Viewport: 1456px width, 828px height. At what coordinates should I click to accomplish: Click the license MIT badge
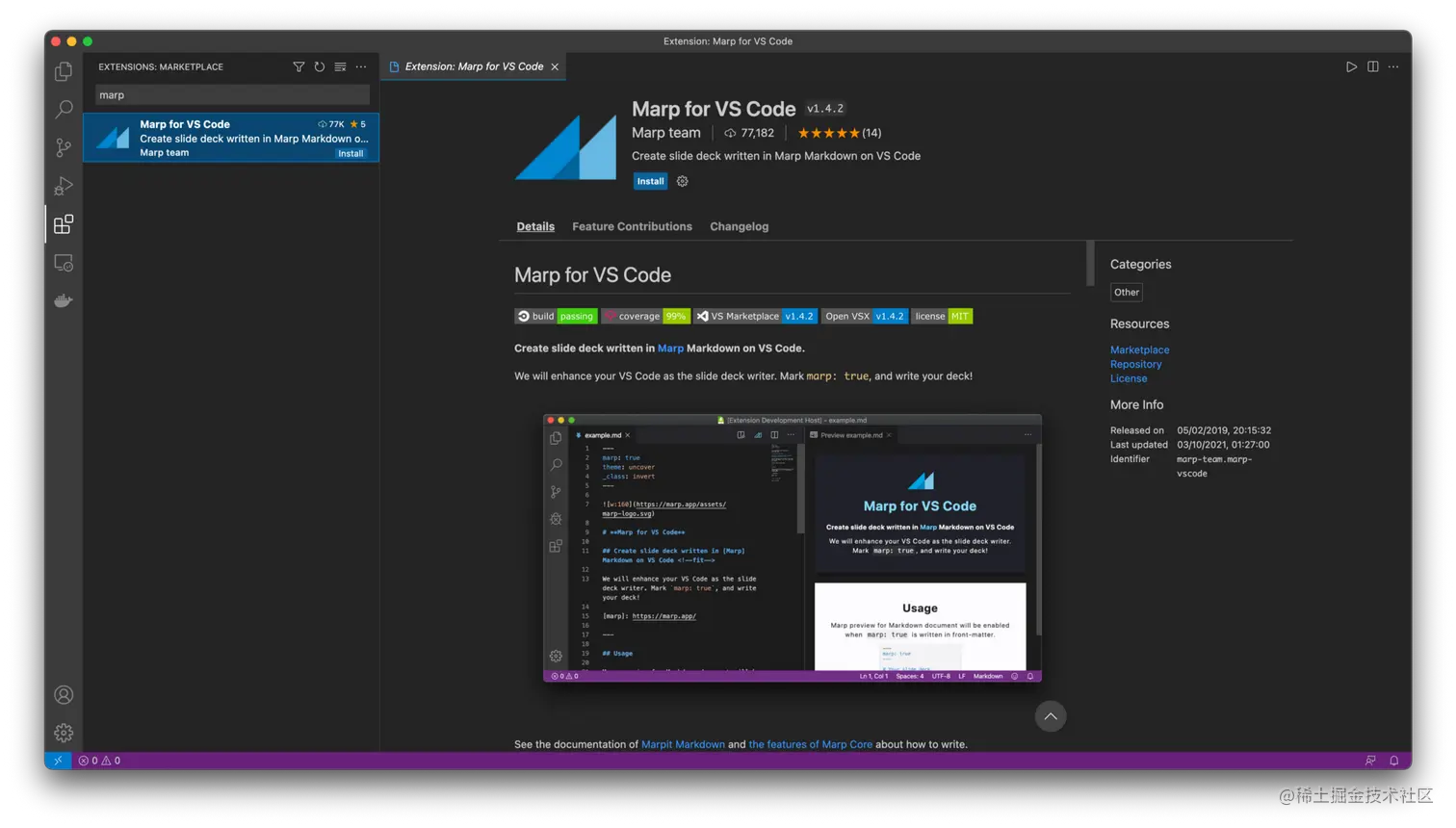point(942,316)
